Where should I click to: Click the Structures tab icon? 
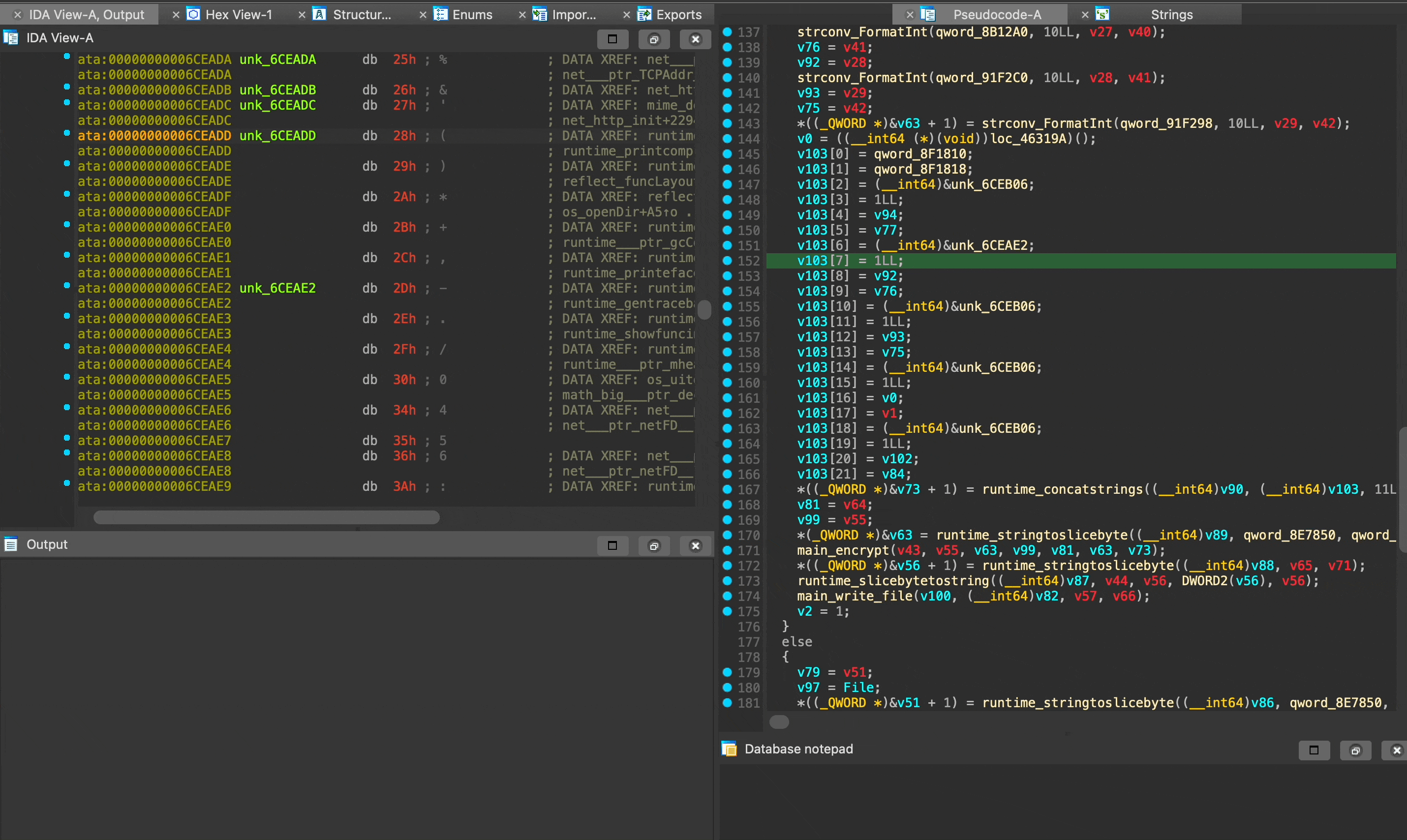319,14
